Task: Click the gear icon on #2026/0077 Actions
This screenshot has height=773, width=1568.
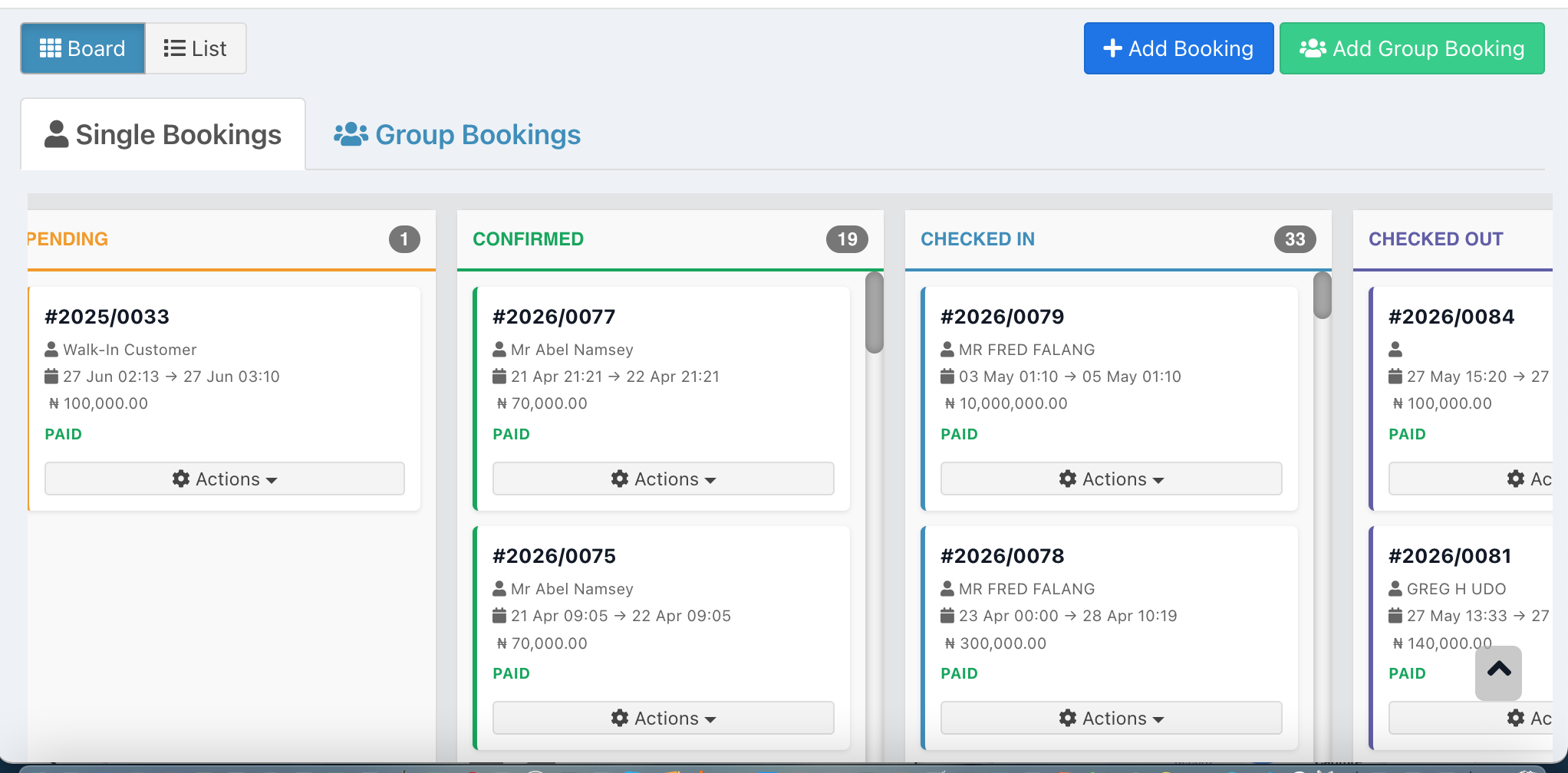Action: (620, 479)
